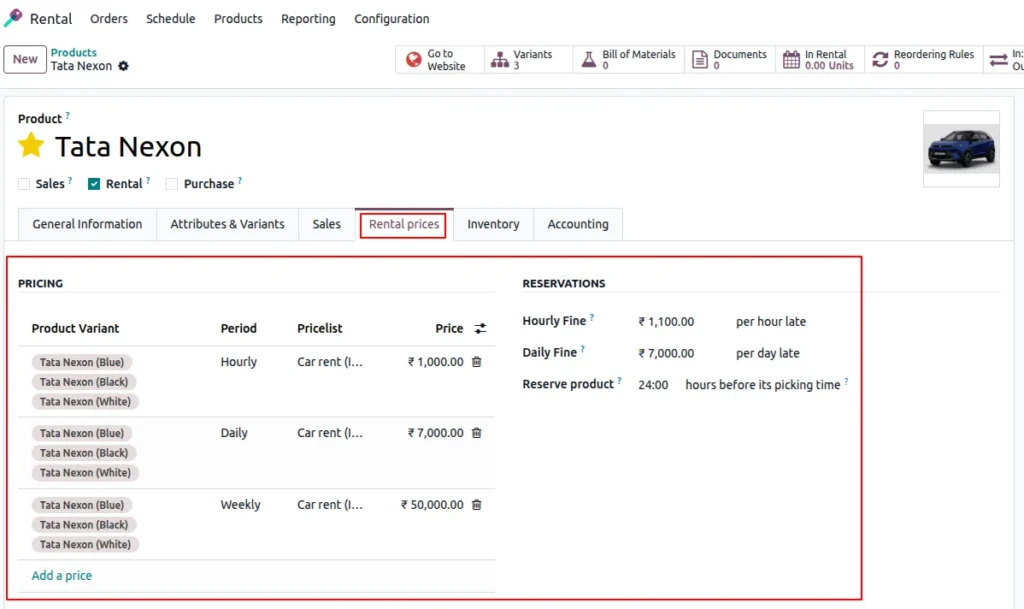
Task: Click the Bill of Materials flask icon
Action: tap(588, 60)
